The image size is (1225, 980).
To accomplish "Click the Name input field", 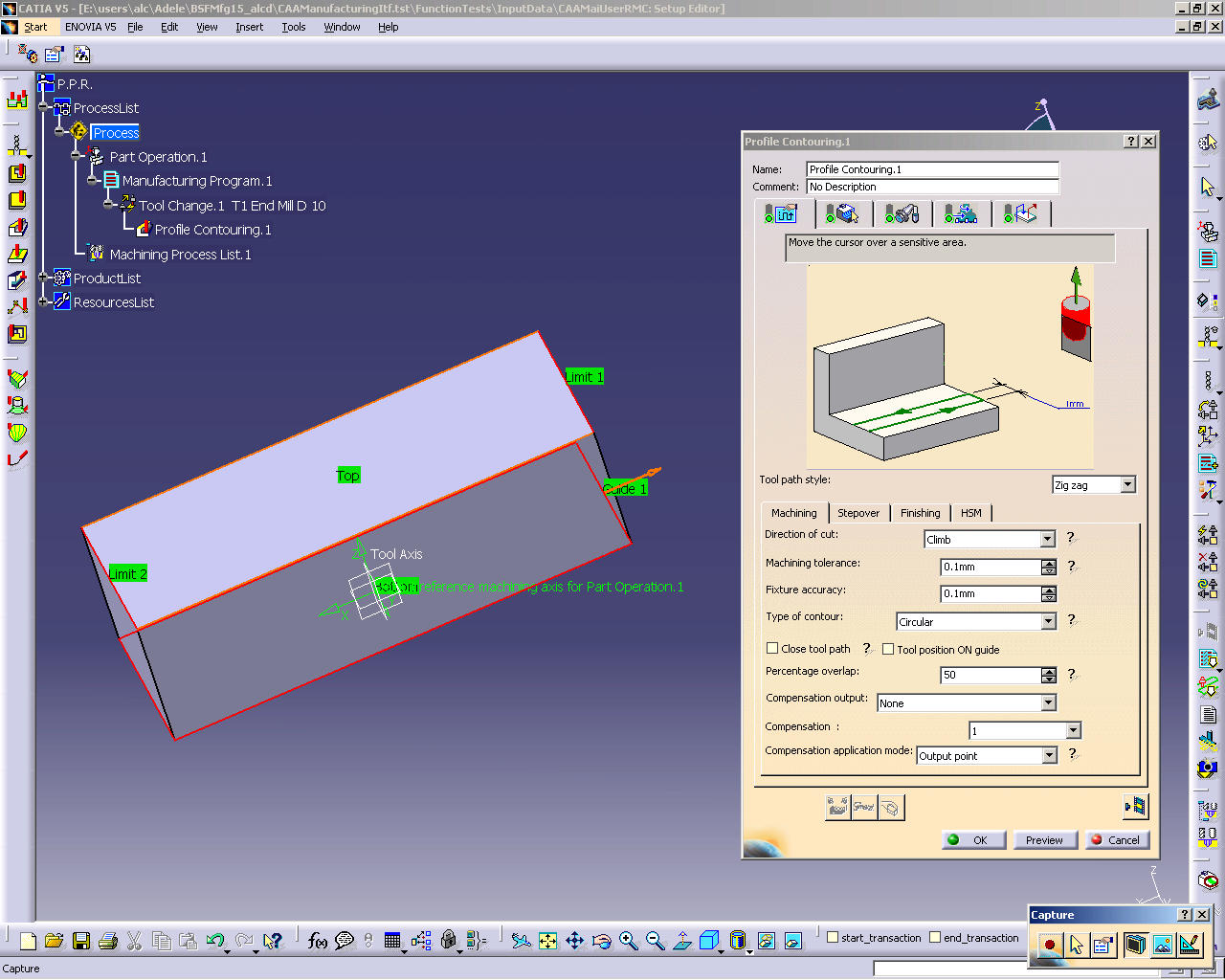I will [x=932, y=169].
